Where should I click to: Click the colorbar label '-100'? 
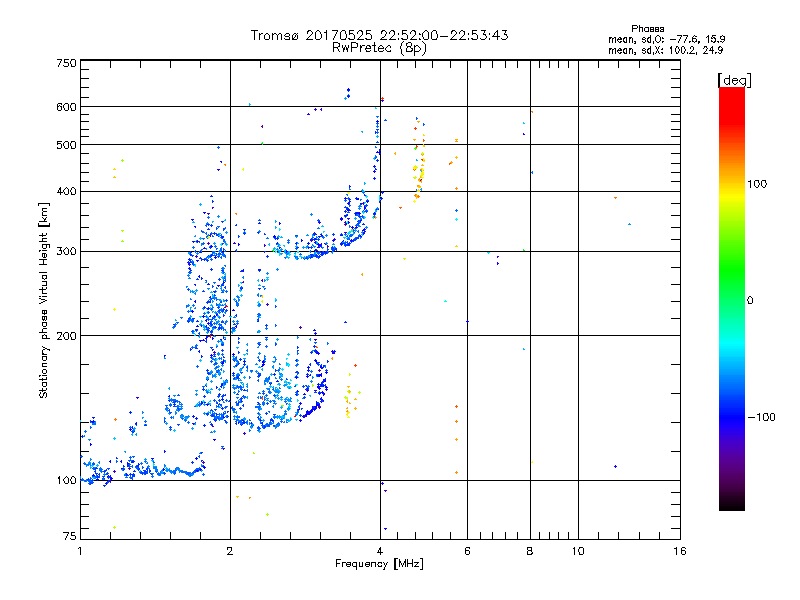(x=762, y=417)
